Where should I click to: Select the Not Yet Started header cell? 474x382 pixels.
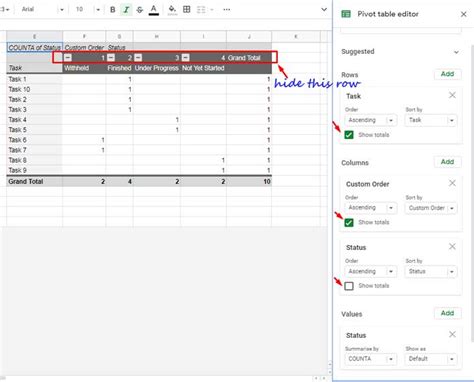(x=203, y=68)
